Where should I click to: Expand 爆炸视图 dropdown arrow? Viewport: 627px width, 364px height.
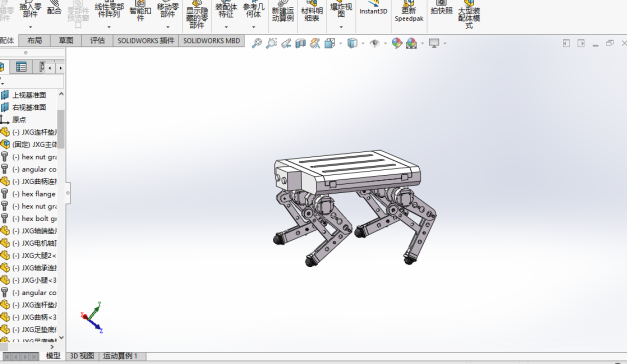[x=341, y=27]
